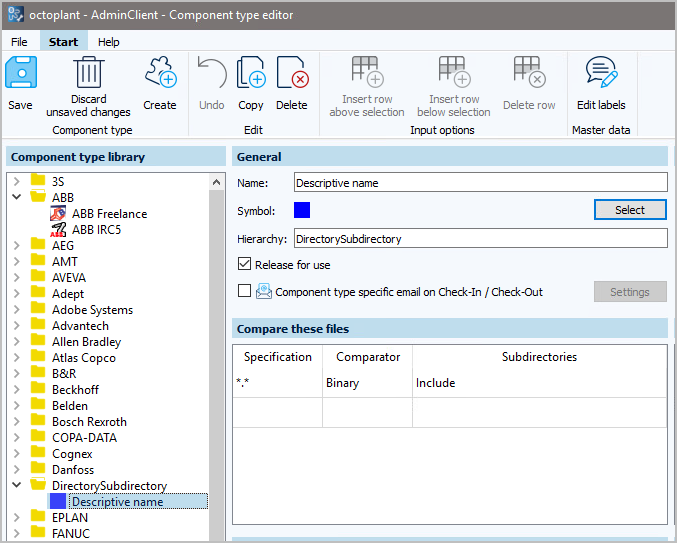Click the Undo arrow icon
The image size is (677, 543).
click(x=212, y=72)
